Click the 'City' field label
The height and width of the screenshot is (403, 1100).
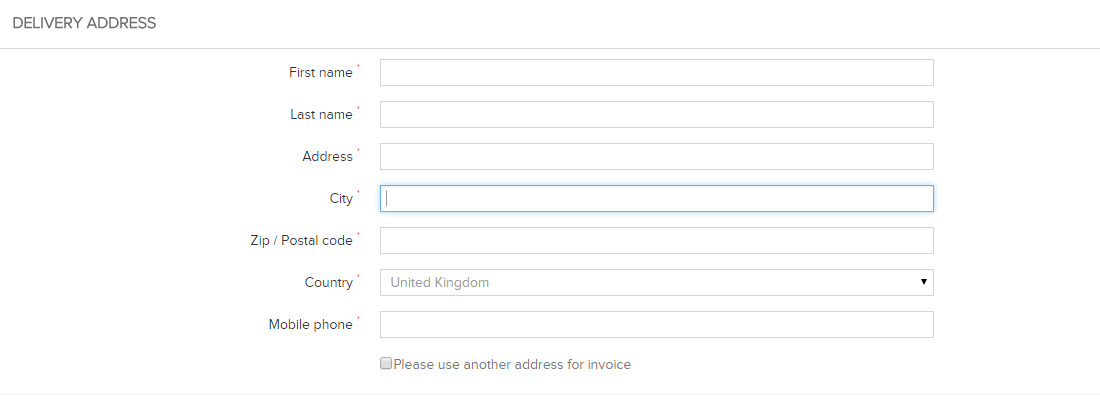(341, 199)
